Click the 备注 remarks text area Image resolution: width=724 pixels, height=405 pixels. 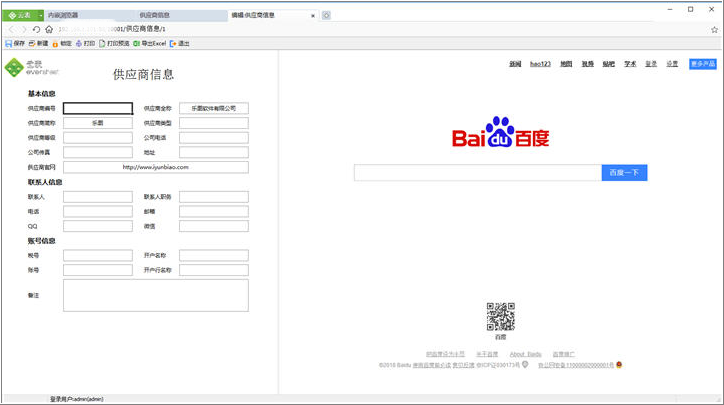coord(156,295)
